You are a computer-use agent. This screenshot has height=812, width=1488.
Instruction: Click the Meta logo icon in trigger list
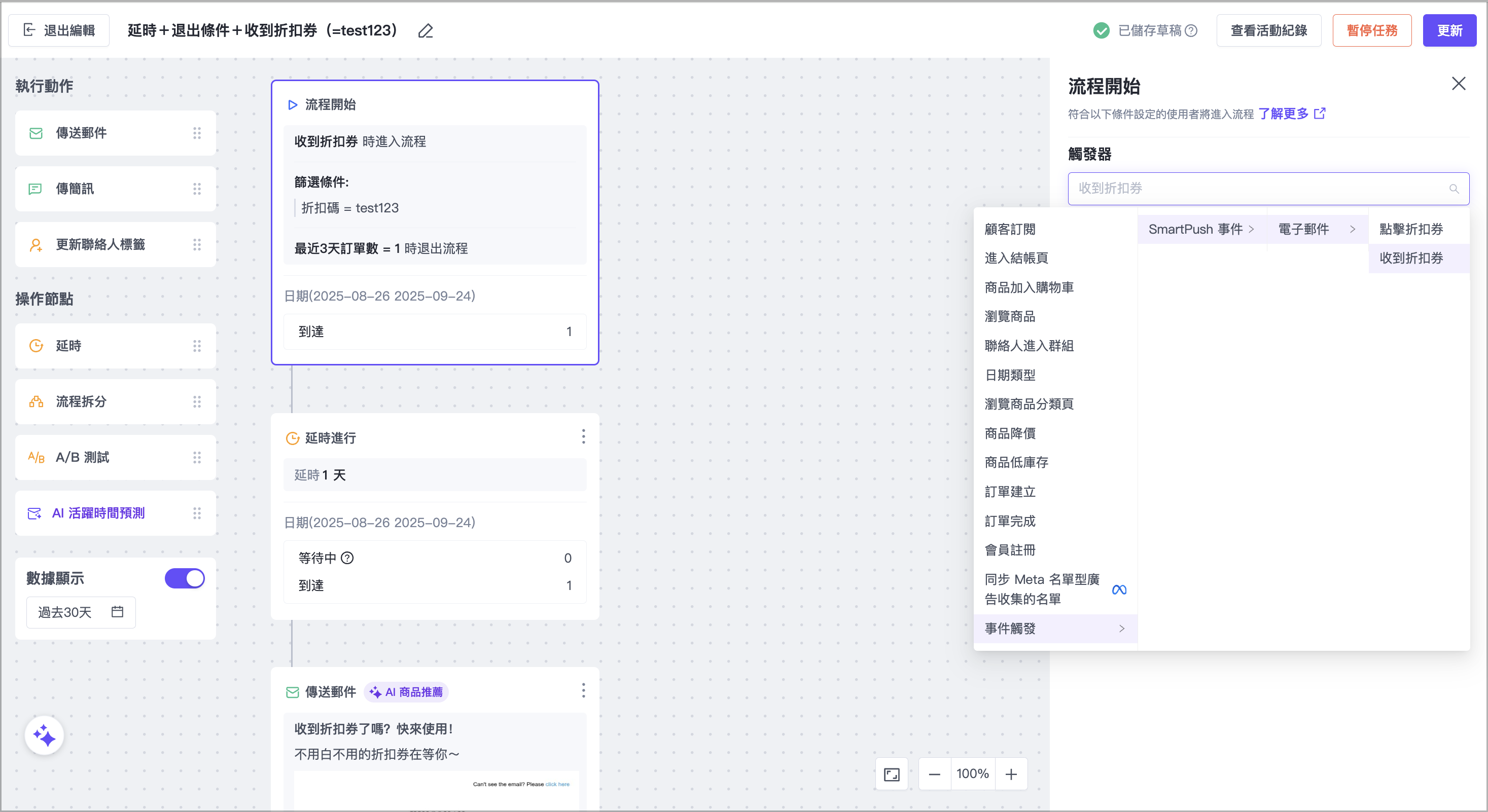click(1119, 590)
